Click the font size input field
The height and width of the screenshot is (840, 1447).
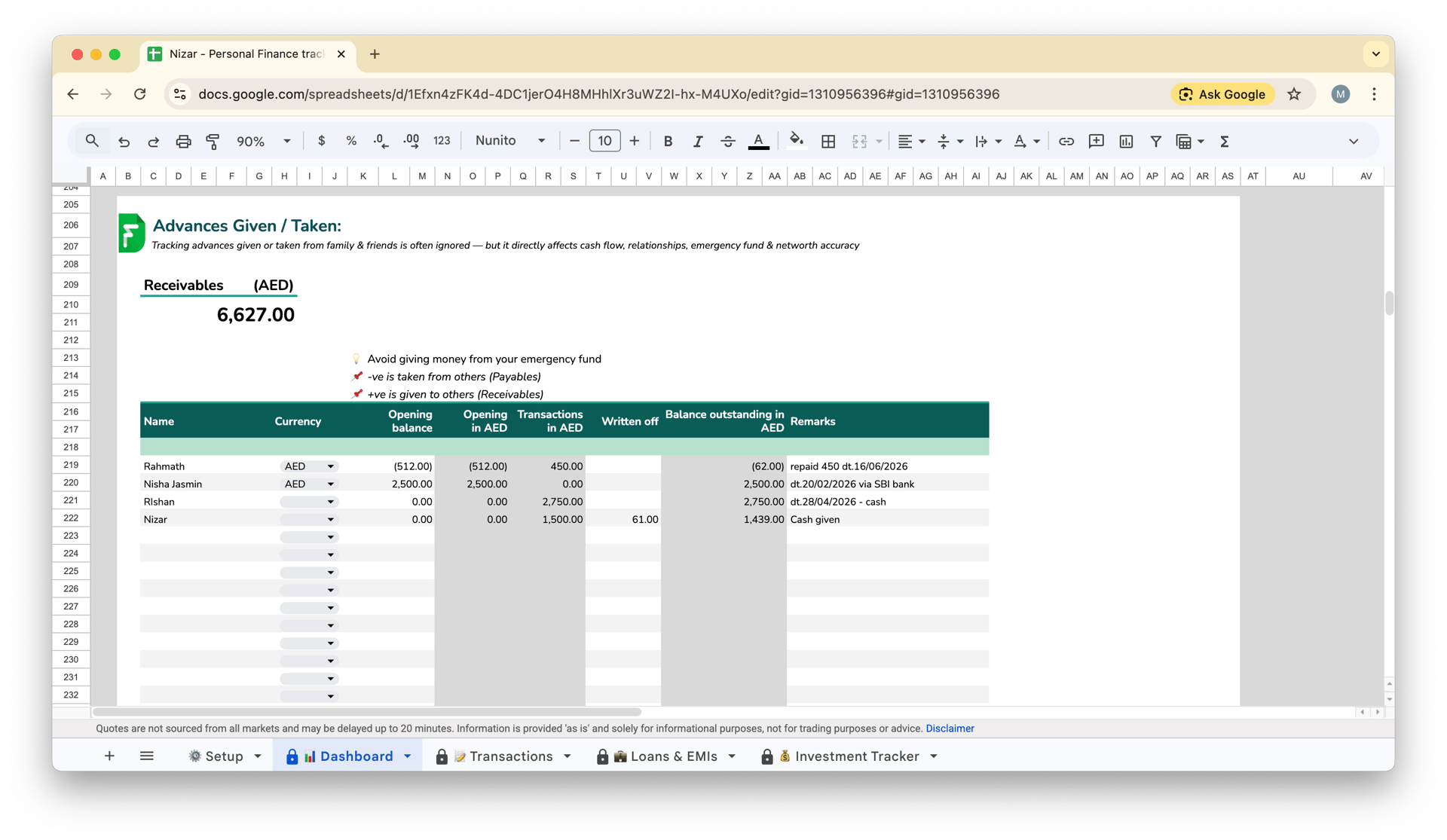(x=604, y=141)
